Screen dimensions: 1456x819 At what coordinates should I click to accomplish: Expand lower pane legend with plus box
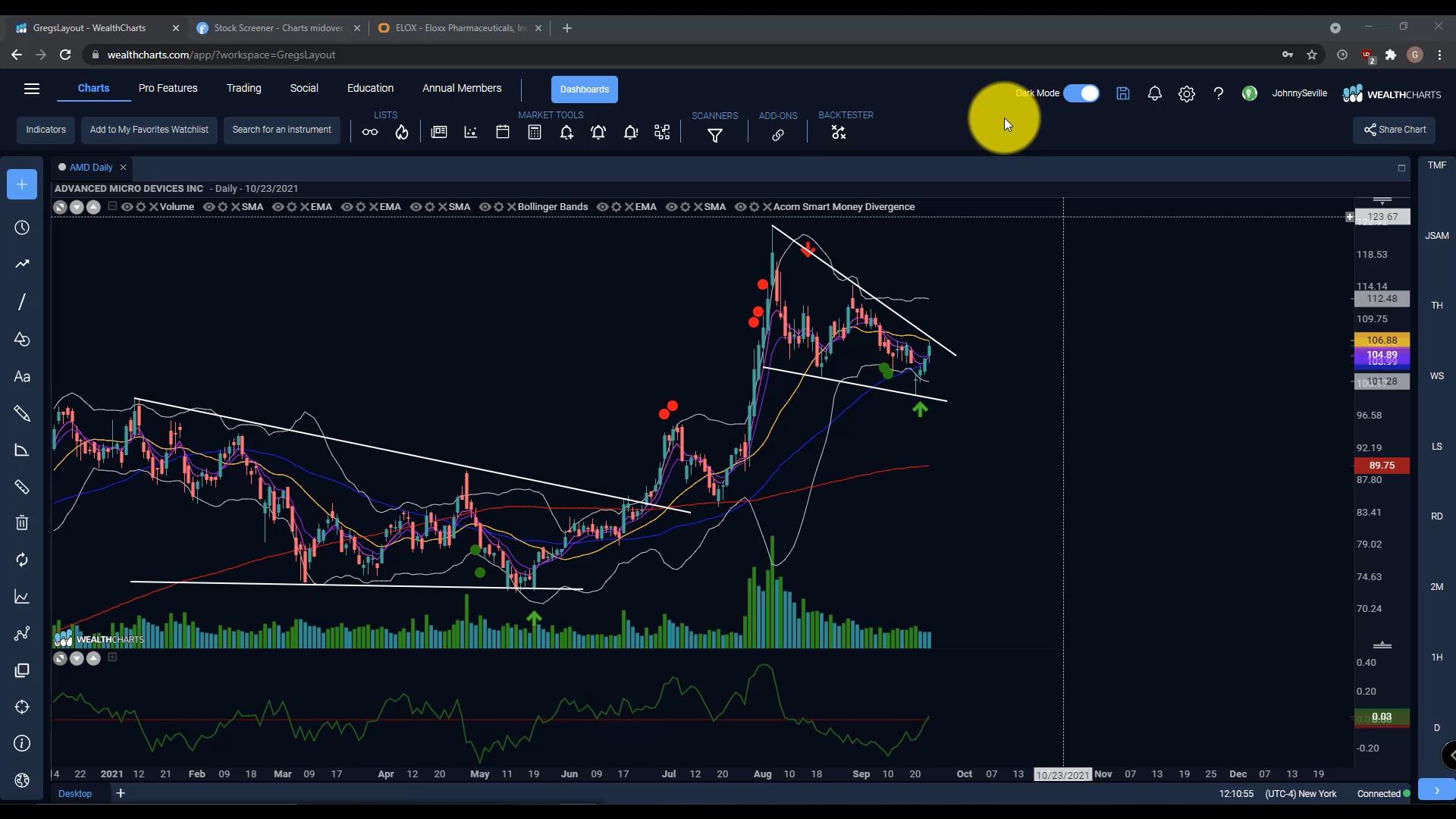pos(112,657)
